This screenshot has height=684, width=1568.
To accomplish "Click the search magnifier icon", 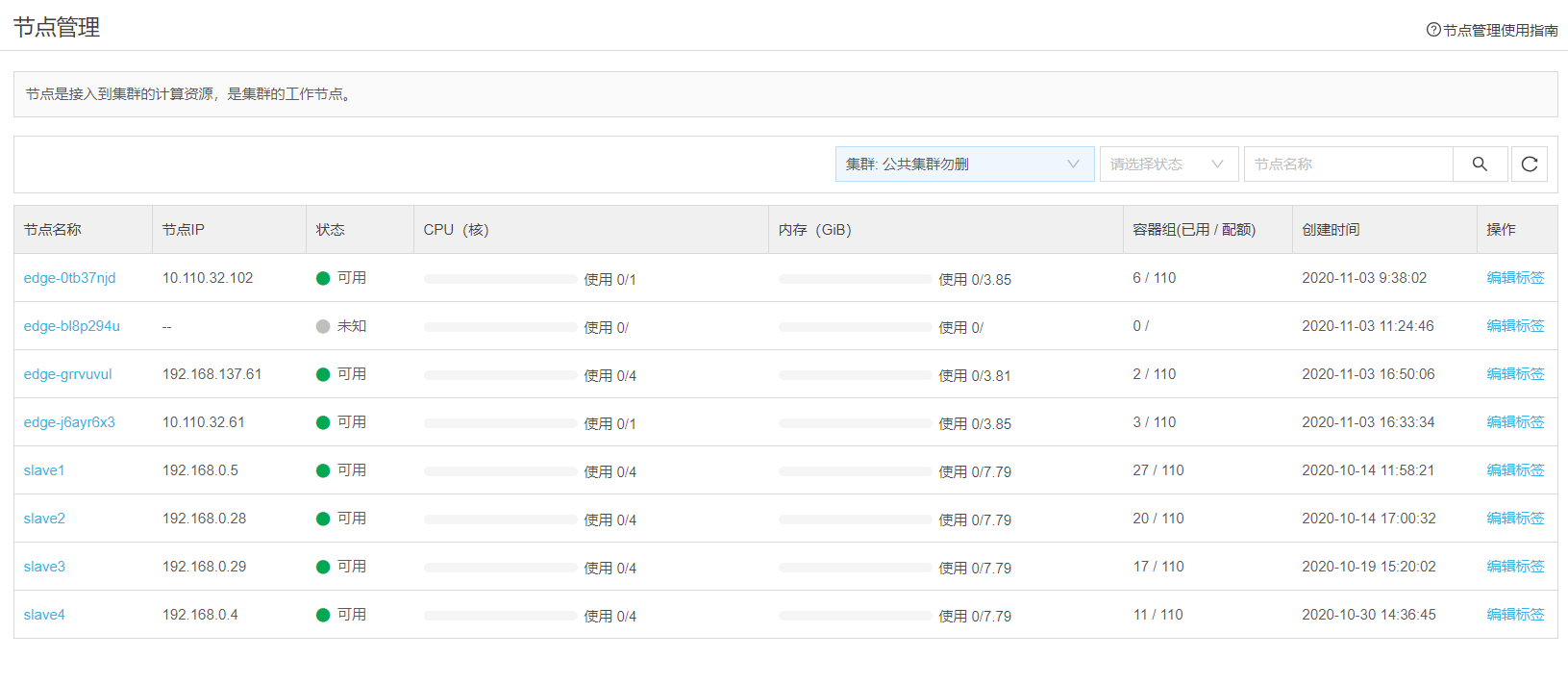I will pos(1480,165).
